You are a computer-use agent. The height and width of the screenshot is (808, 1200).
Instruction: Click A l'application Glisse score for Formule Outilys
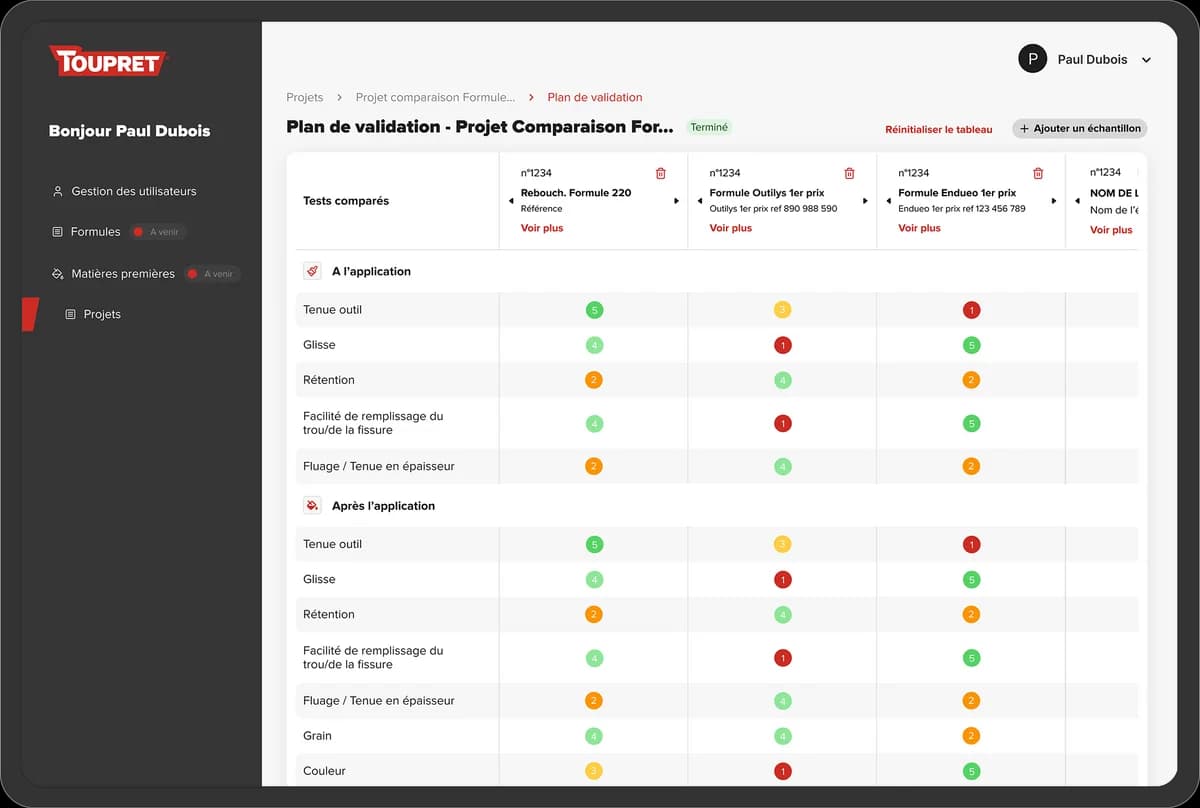point(783,345)
